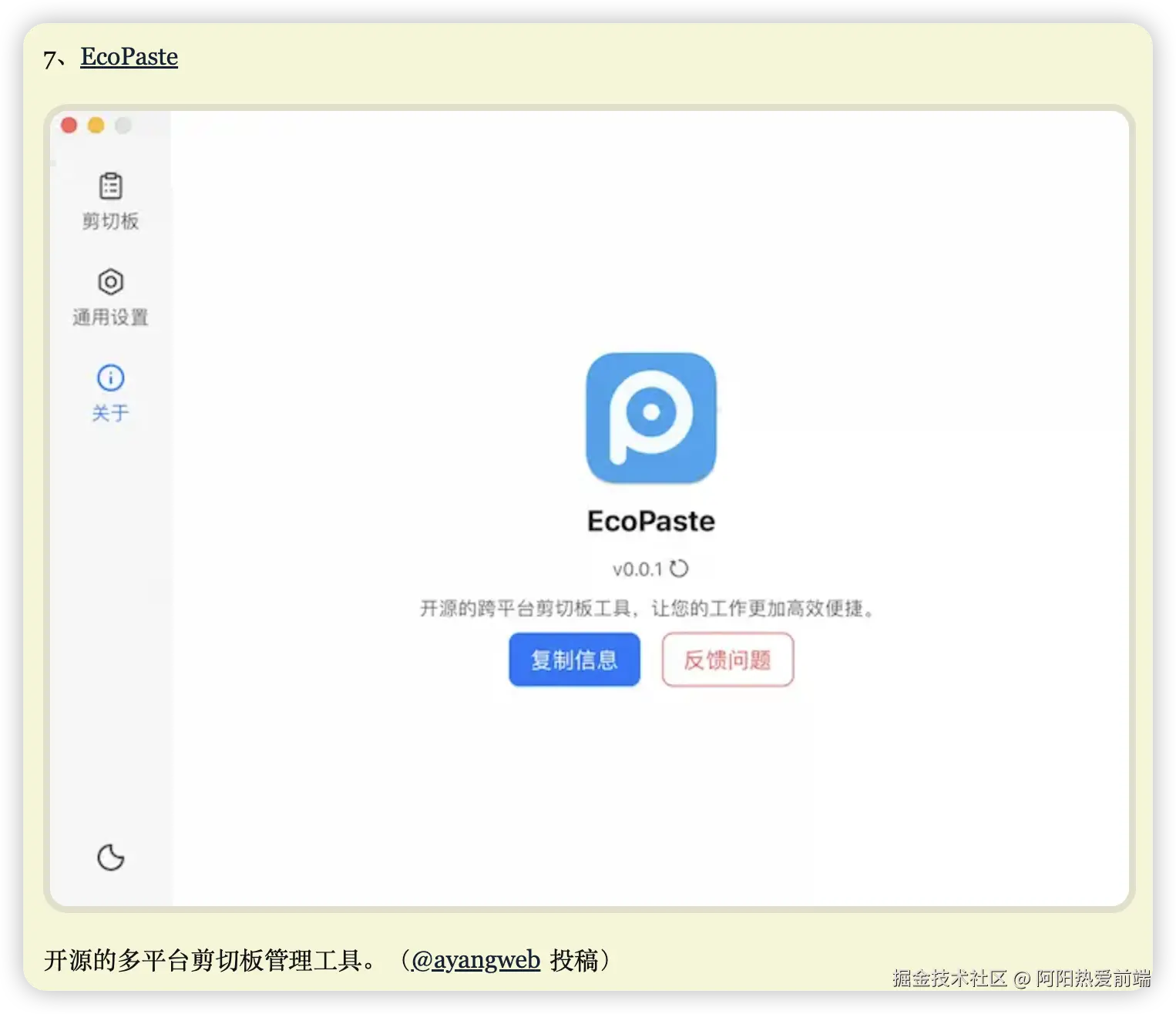This screenshot has width=1176, height=1014.
Task: Select the hexagonal settings icon in sidebar
Action: [110, 282]
